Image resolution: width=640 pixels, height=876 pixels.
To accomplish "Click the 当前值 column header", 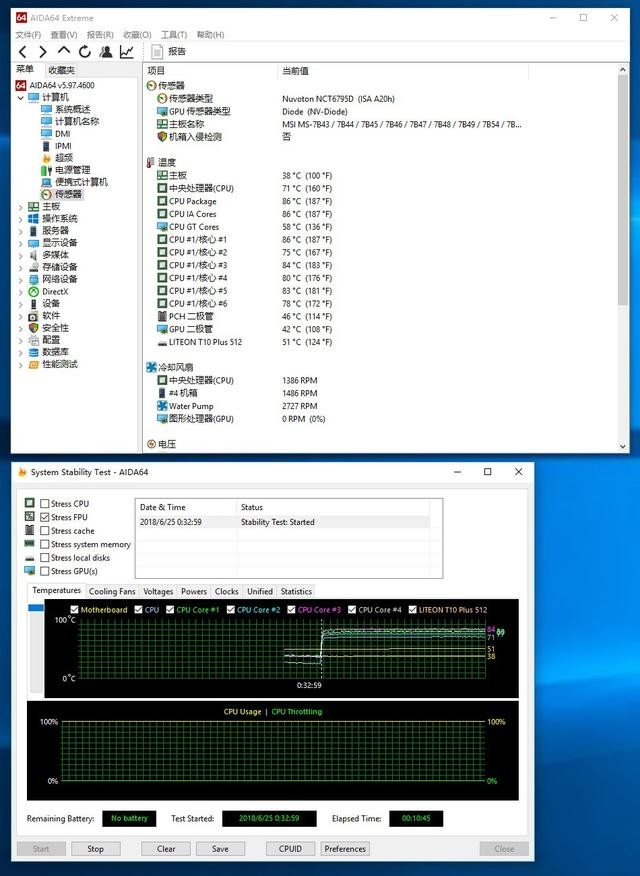I will pyautogui.click(x=403, y=71).
